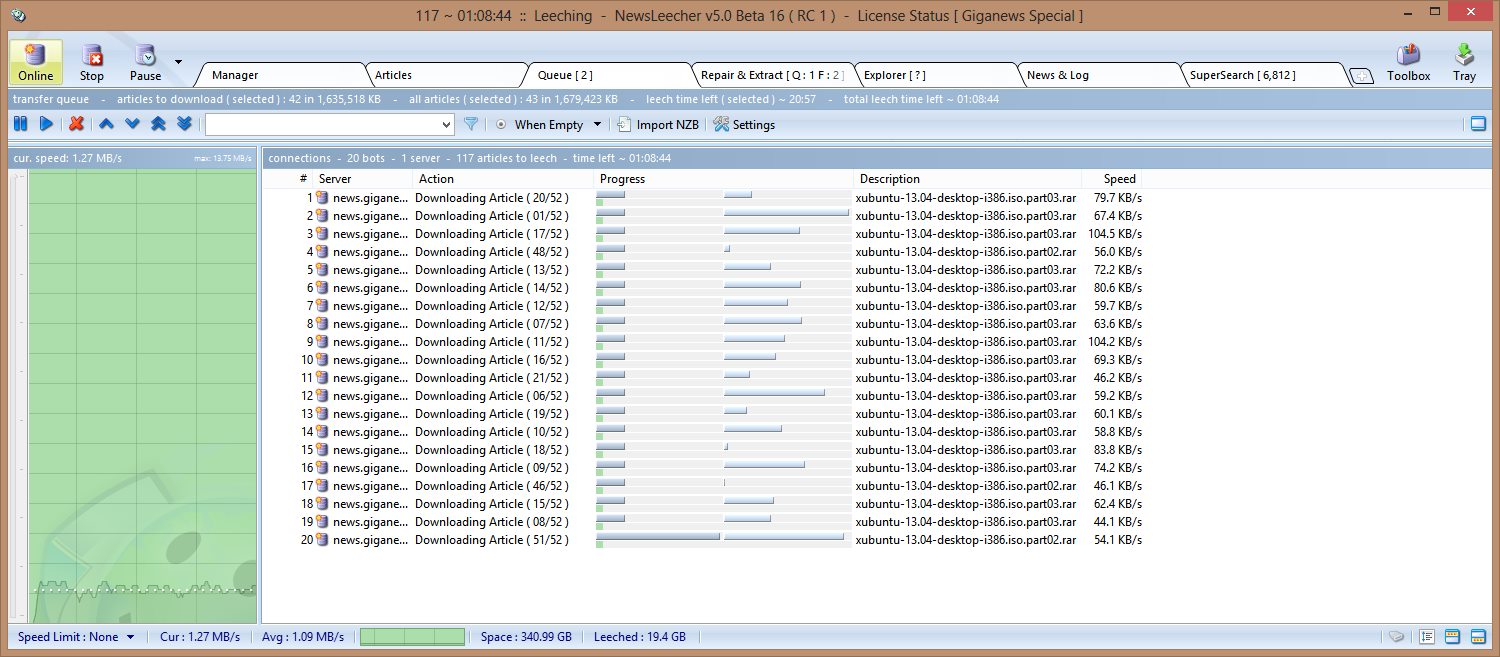Click progress bar of Article ( 13/52 ) row
Viewport: 1500px width, 657px height.
(x=723, y=270)
